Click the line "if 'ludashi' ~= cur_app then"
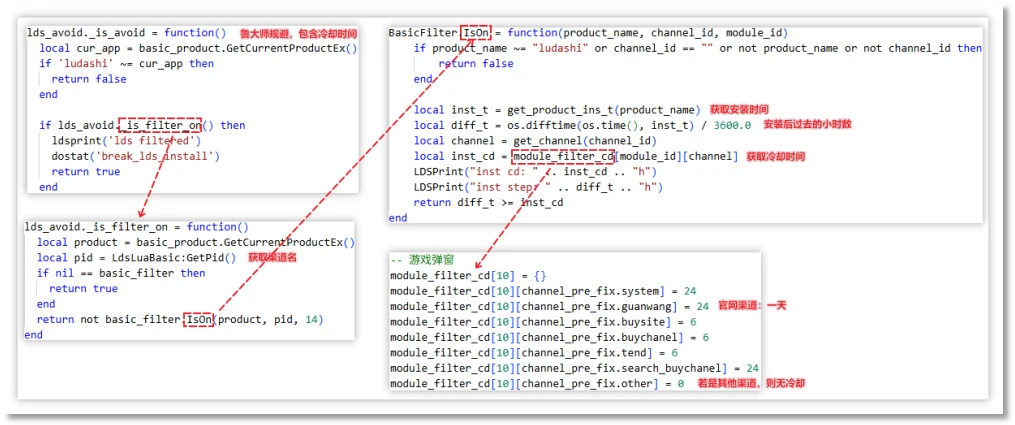1015x425 pixels. coord(127,64)
